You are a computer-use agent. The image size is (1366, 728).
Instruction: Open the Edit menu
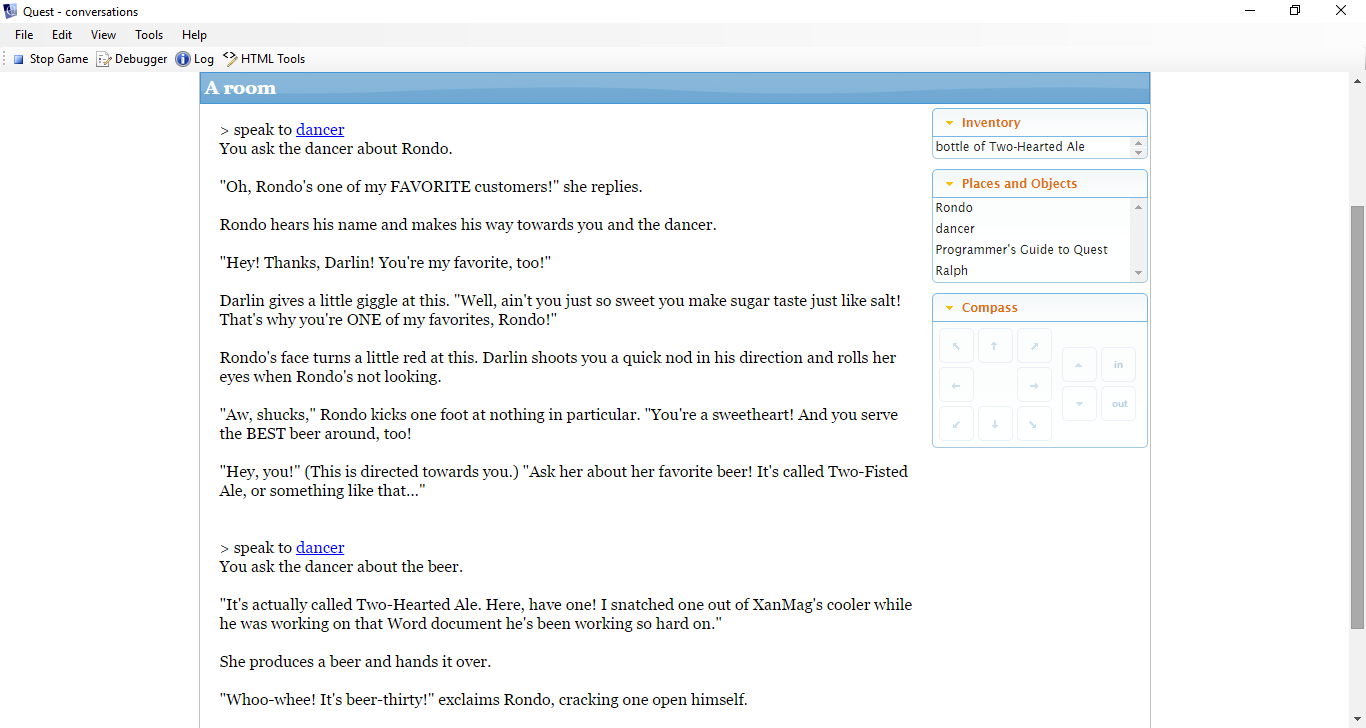62,35
